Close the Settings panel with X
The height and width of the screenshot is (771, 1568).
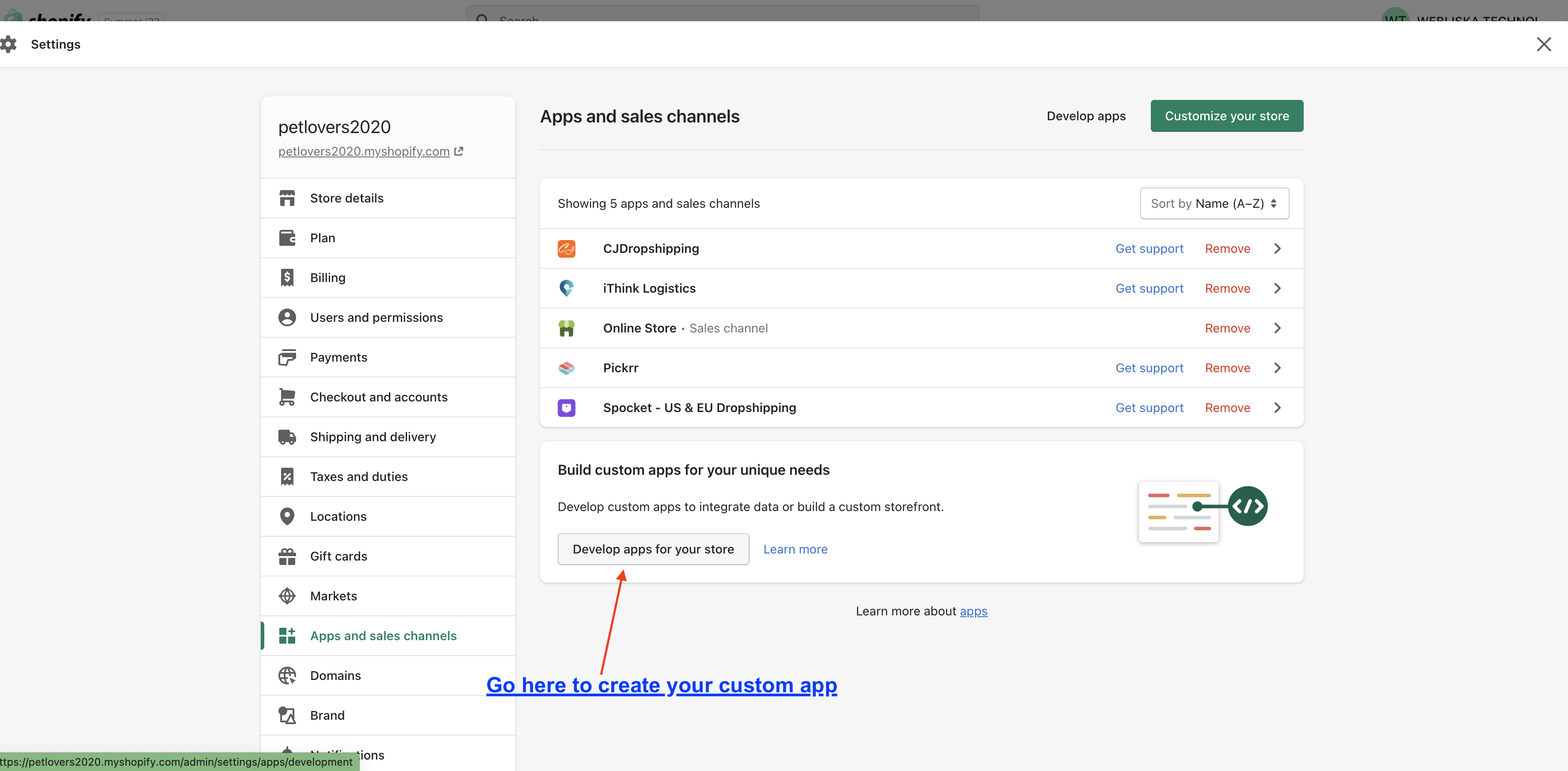coord(1543,44)
